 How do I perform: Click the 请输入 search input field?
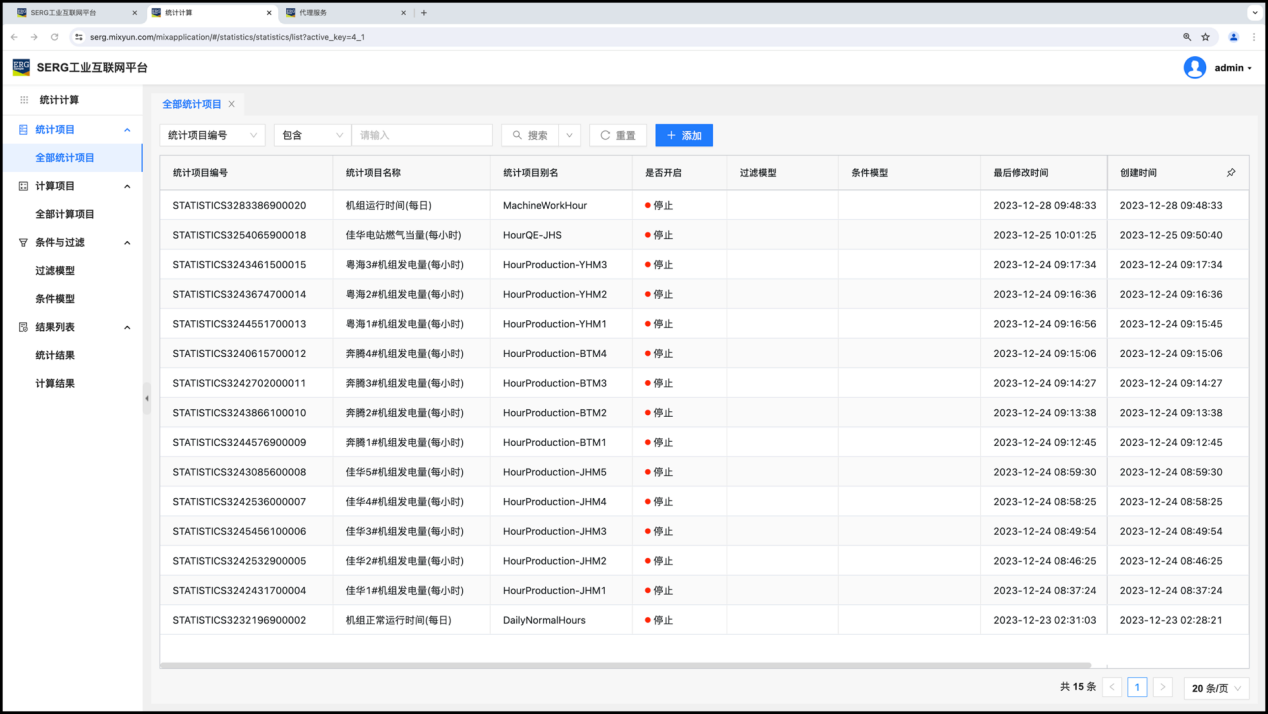coord(422,135)
